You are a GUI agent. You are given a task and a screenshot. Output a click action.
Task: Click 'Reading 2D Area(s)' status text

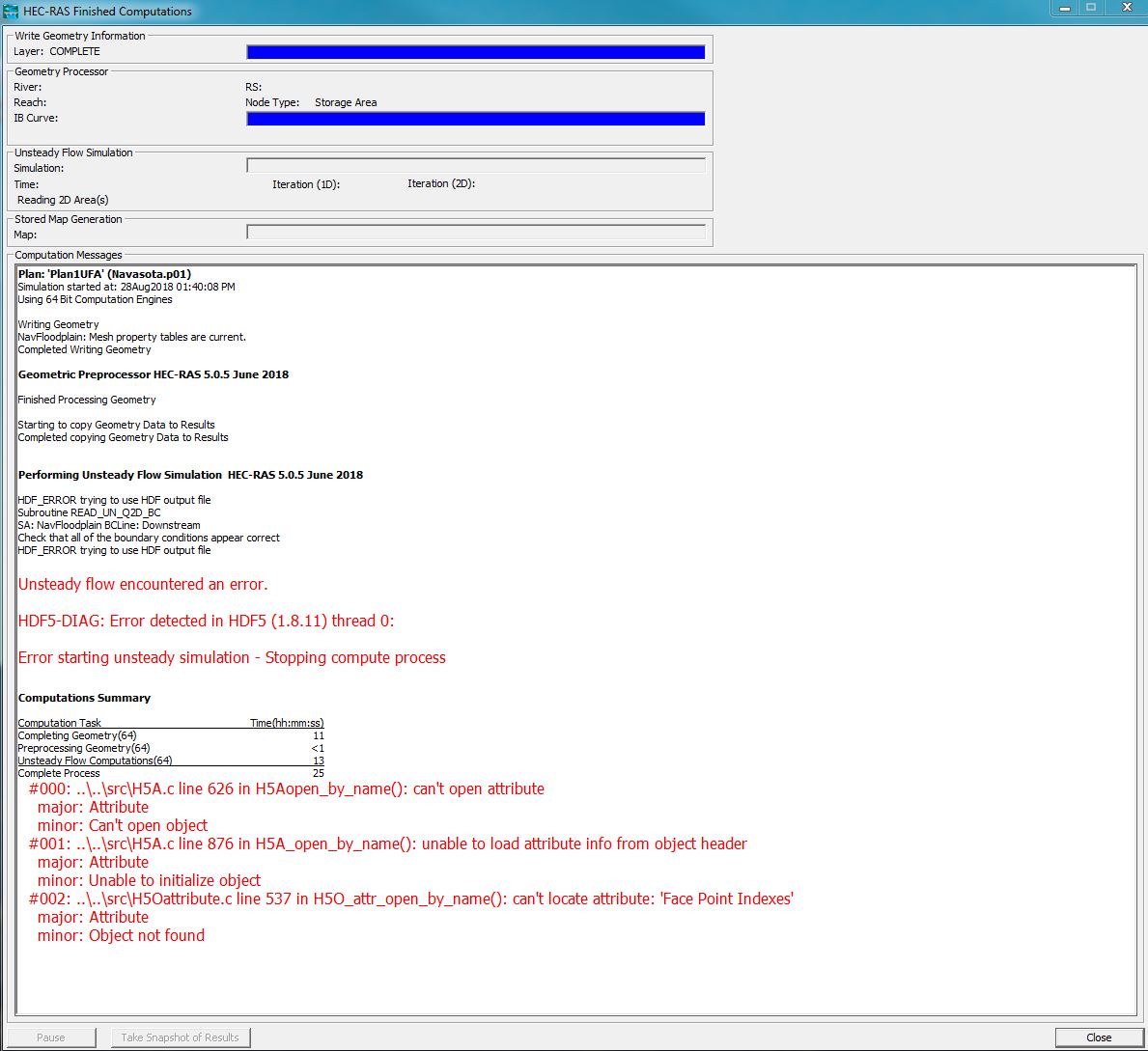[63, 200]
